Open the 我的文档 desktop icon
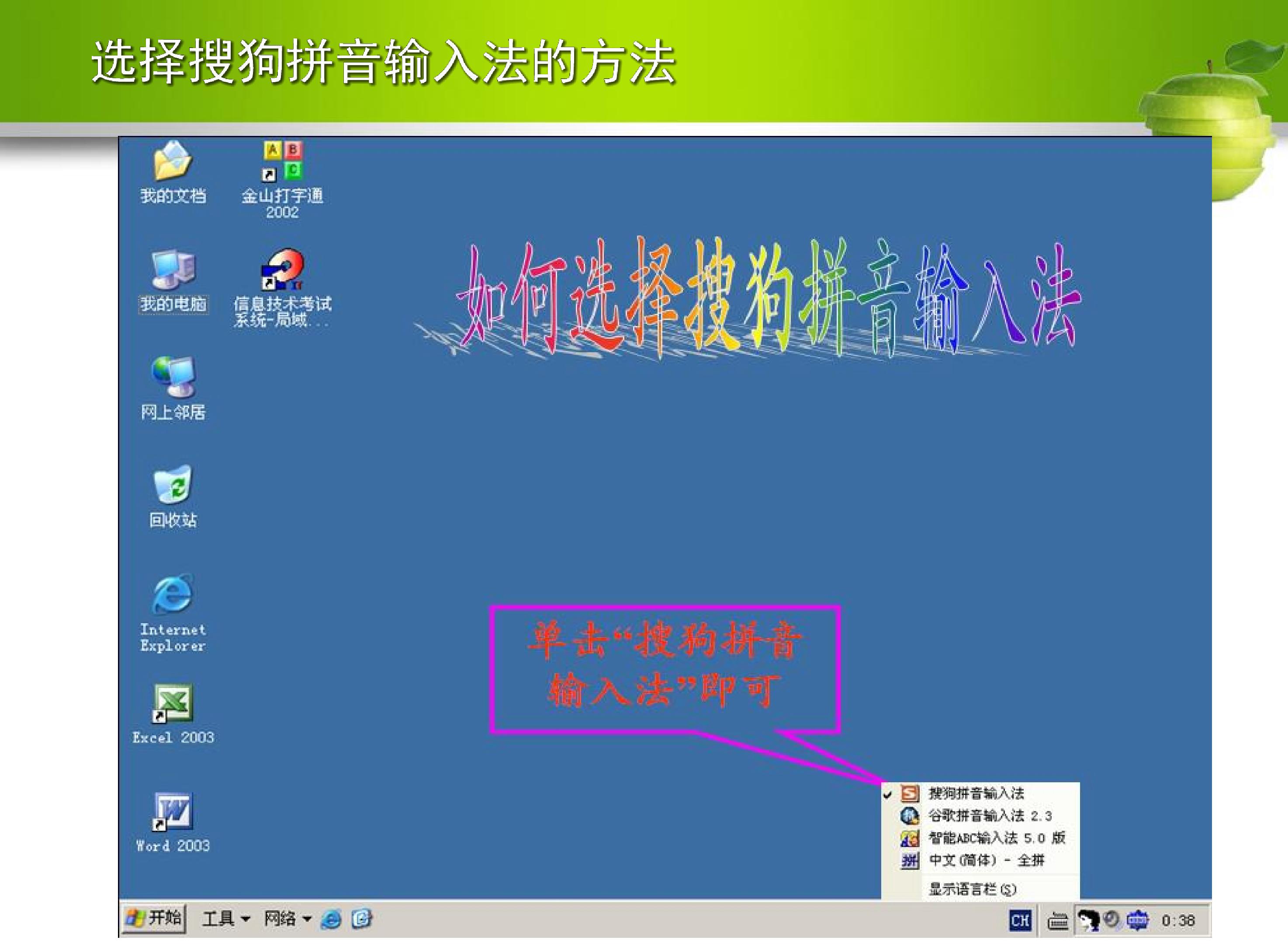Image resolution: width=1288 pixels, height=944 pixels. tap(173, 172)
